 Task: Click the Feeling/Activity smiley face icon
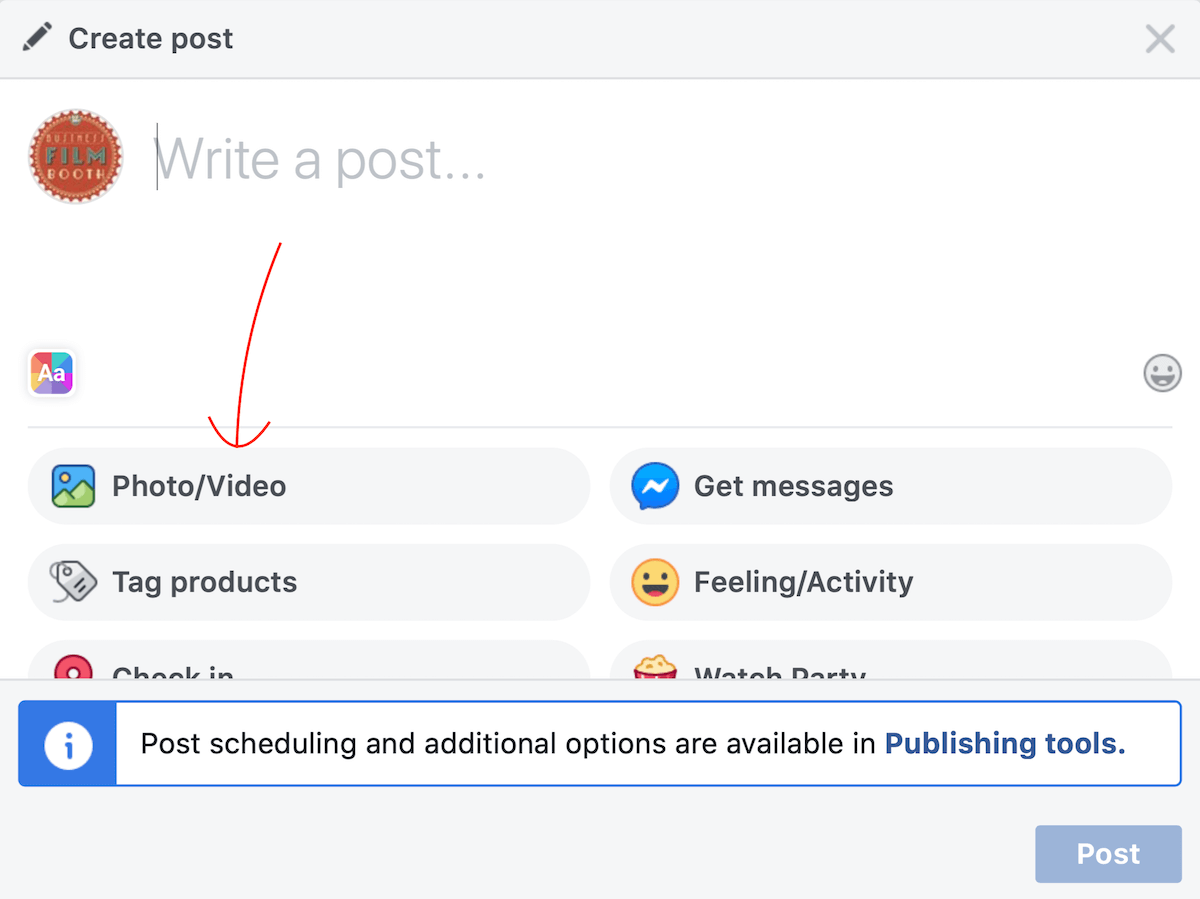pos(655,582)
